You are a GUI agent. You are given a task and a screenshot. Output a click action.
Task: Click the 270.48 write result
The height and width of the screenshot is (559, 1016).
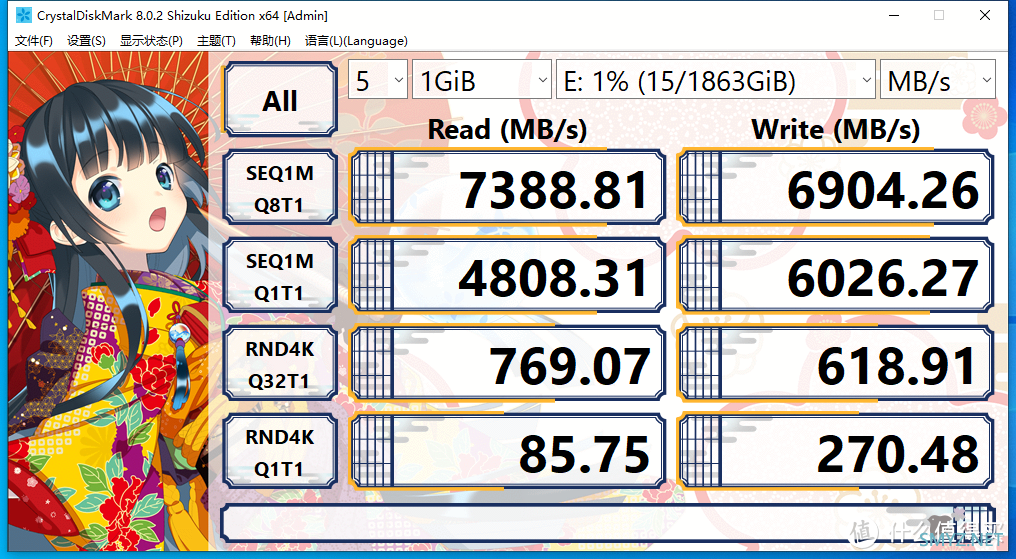point(836,452)
